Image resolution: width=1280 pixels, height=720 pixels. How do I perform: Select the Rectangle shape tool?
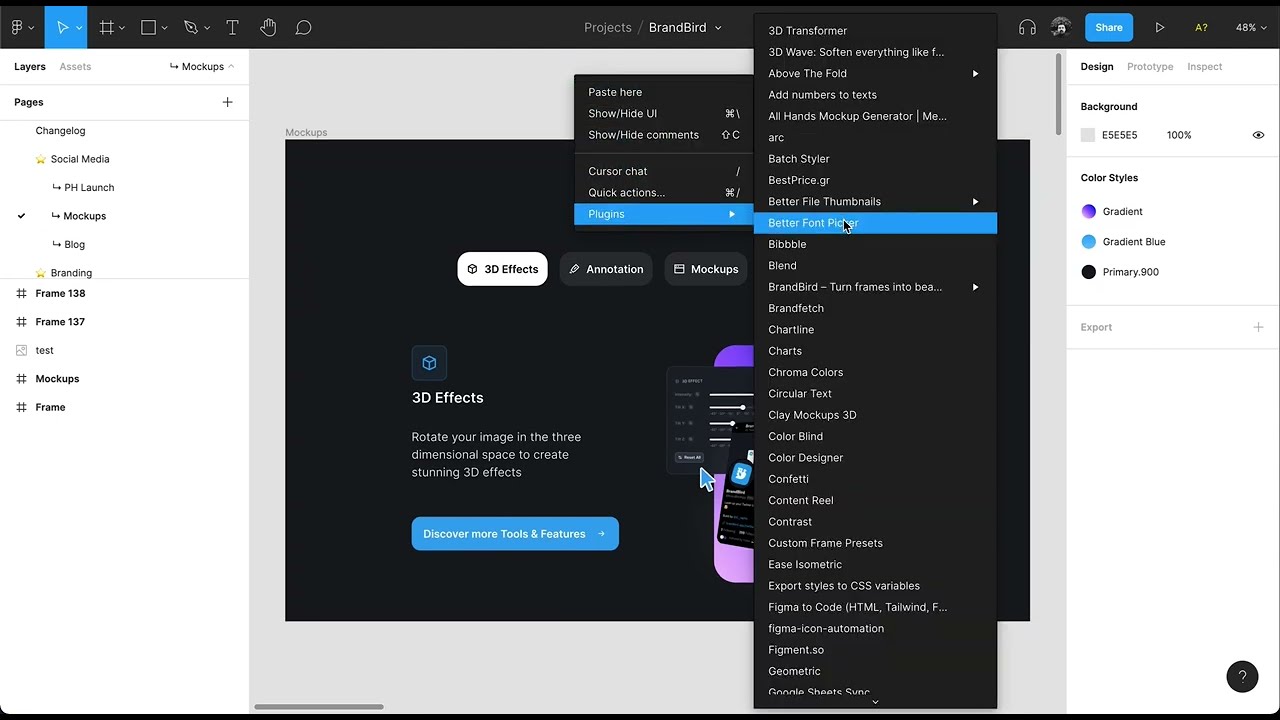[148, 28]
